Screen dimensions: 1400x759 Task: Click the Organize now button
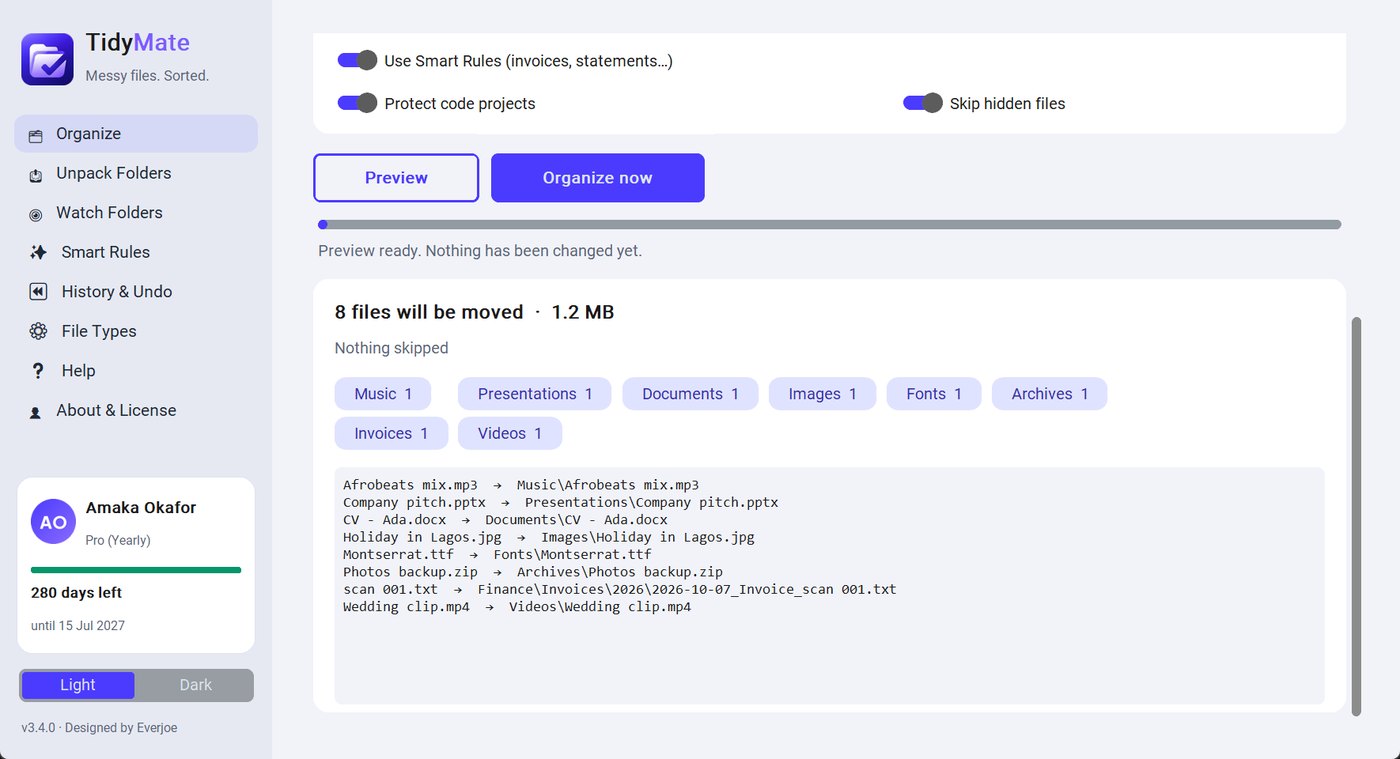pyautogui.click(x=598, y=178)
